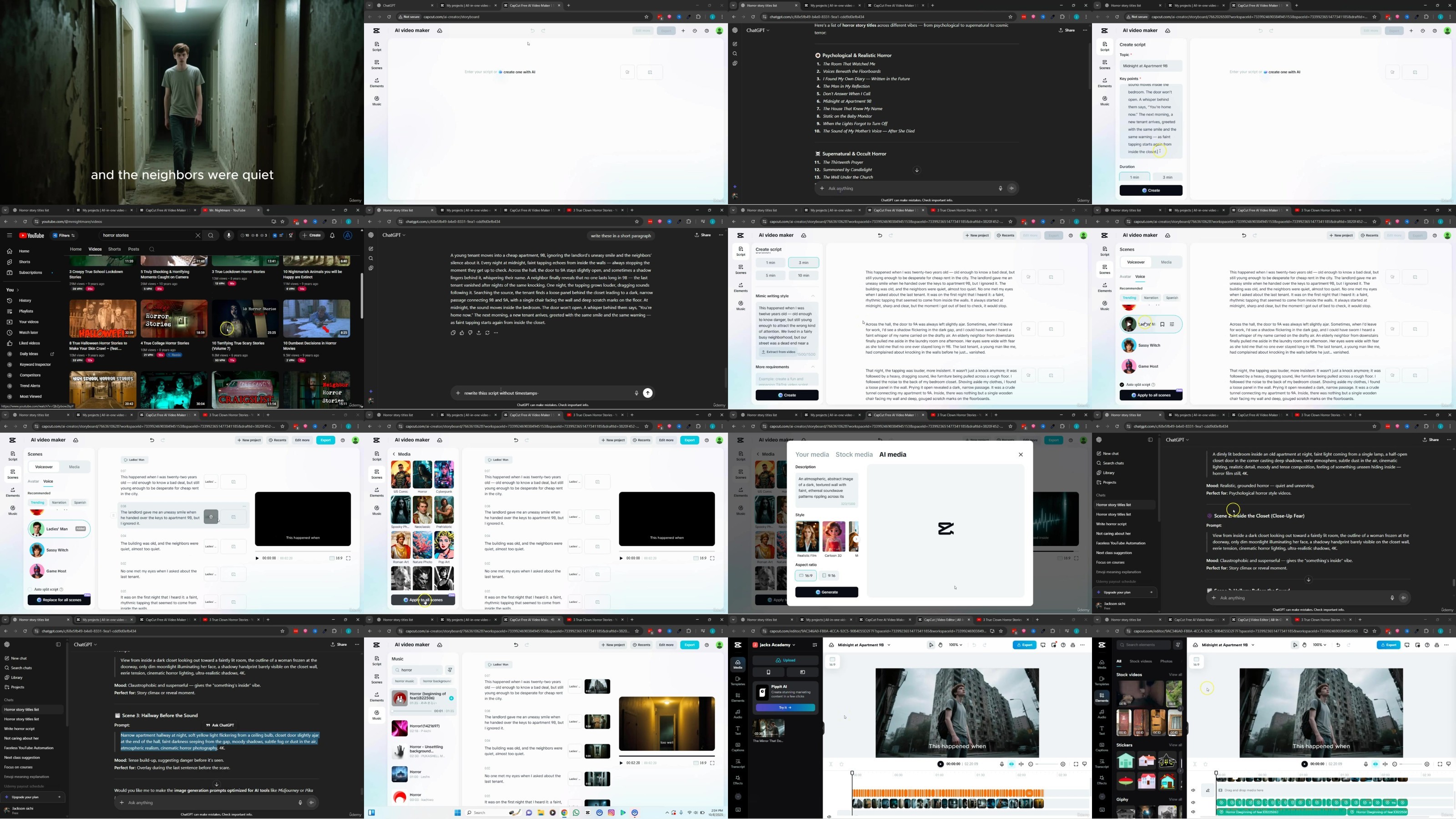This screenshot has width=1456, height=819.
Task: Select 3 min duration below Key points field
Action: (1168, 177)
